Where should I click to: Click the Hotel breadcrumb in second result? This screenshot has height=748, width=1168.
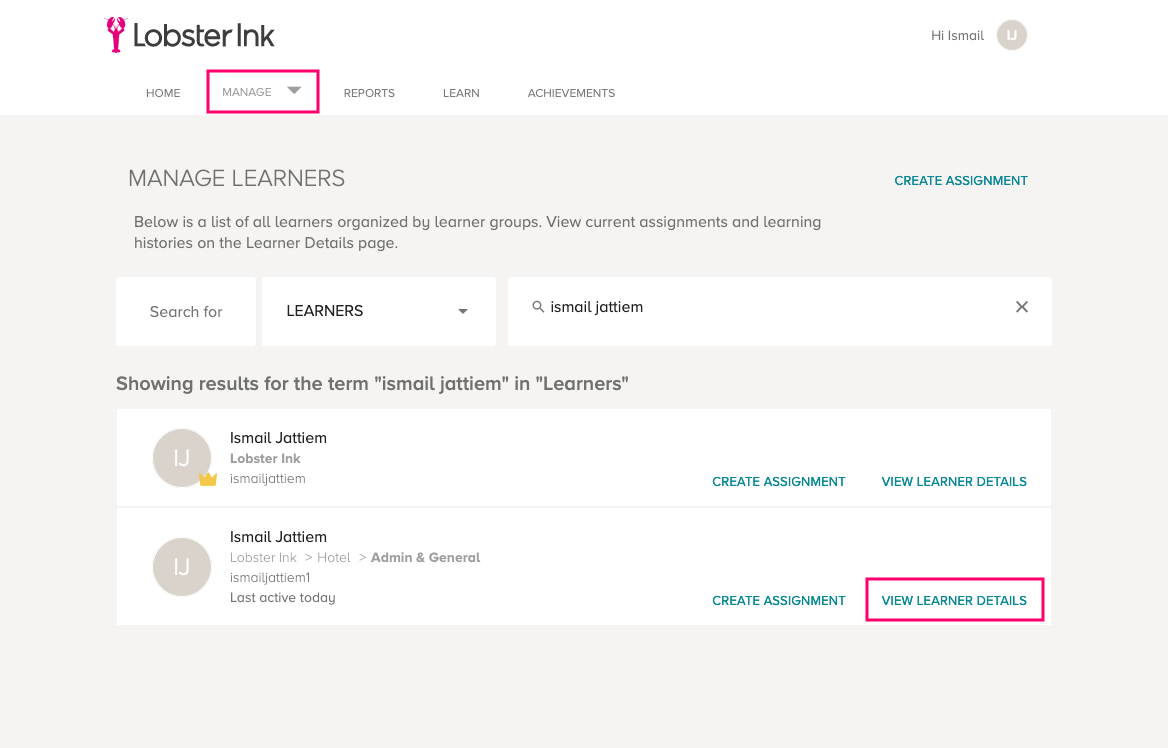[334, 557]
